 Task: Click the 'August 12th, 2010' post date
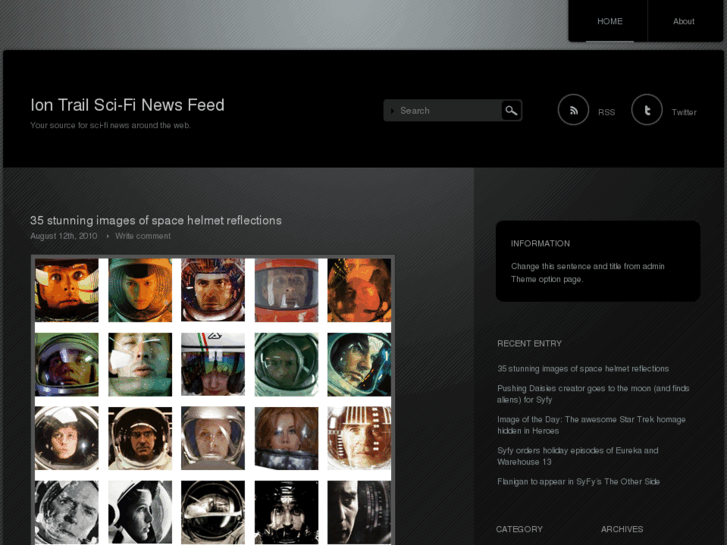tap(64, 236)
